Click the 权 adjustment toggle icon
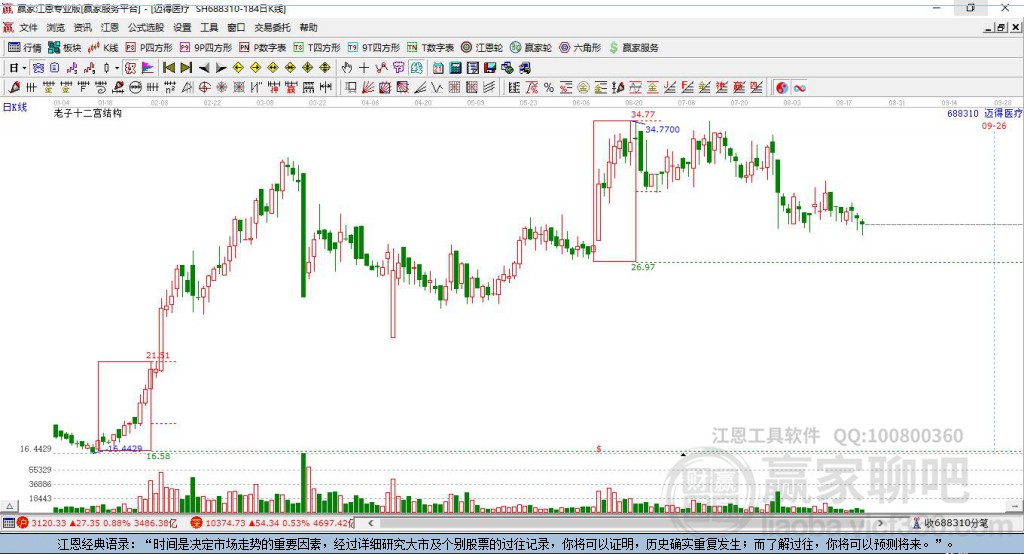Image resolution: width=1024 pixels, height=554 pixels. point(131,68)
